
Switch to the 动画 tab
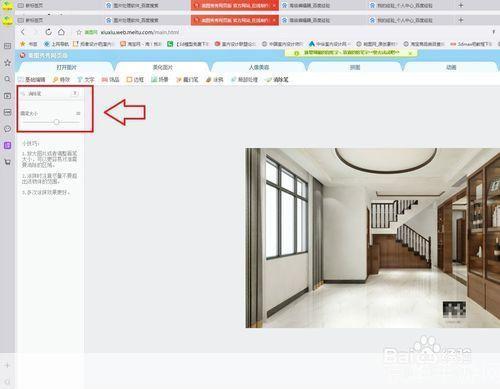point(451,67)
